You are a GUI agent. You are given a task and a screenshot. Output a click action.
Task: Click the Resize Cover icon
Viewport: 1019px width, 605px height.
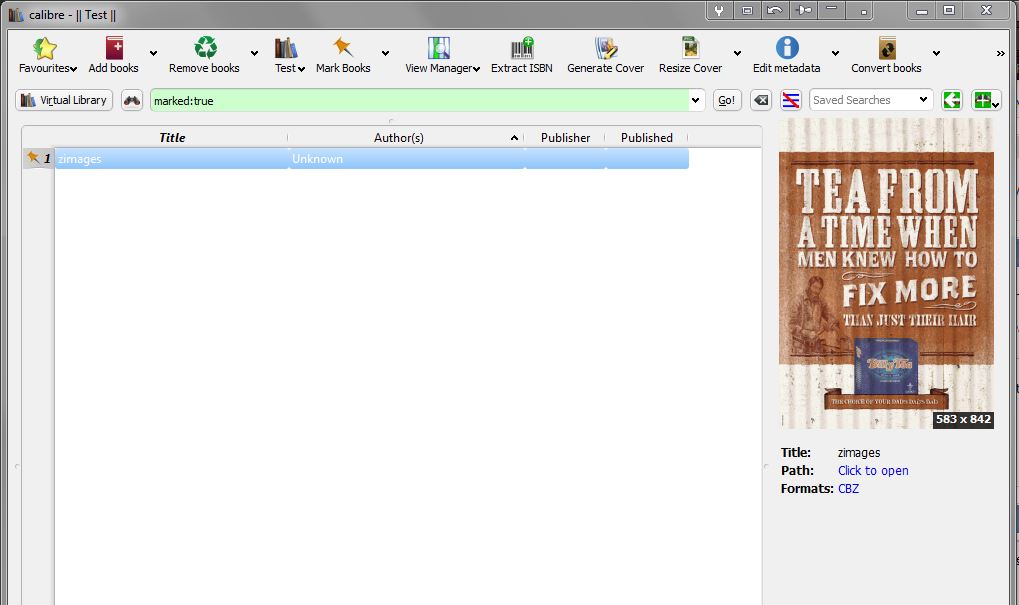coord(690,48)
